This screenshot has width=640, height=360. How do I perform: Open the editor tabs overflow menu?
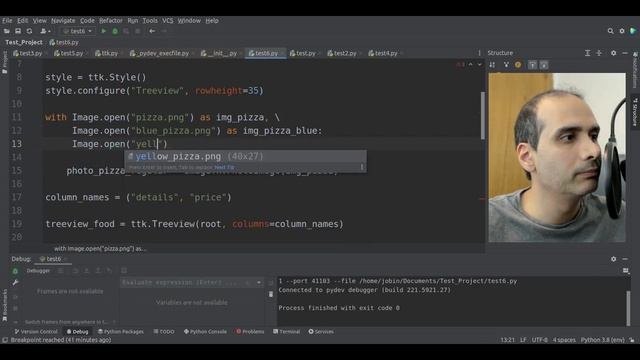pyautogui.click(x=479, y=53)
